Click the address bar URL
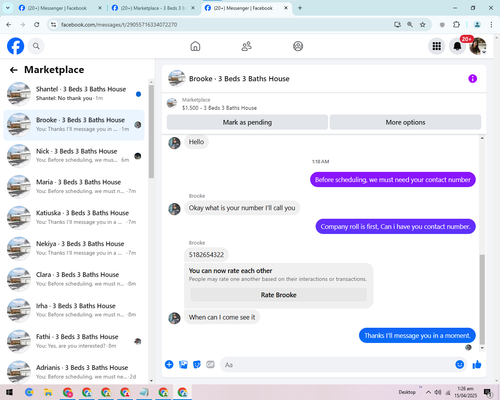Image resolution: width=500 pixels, height=400 pixels. tap(119, 25)
